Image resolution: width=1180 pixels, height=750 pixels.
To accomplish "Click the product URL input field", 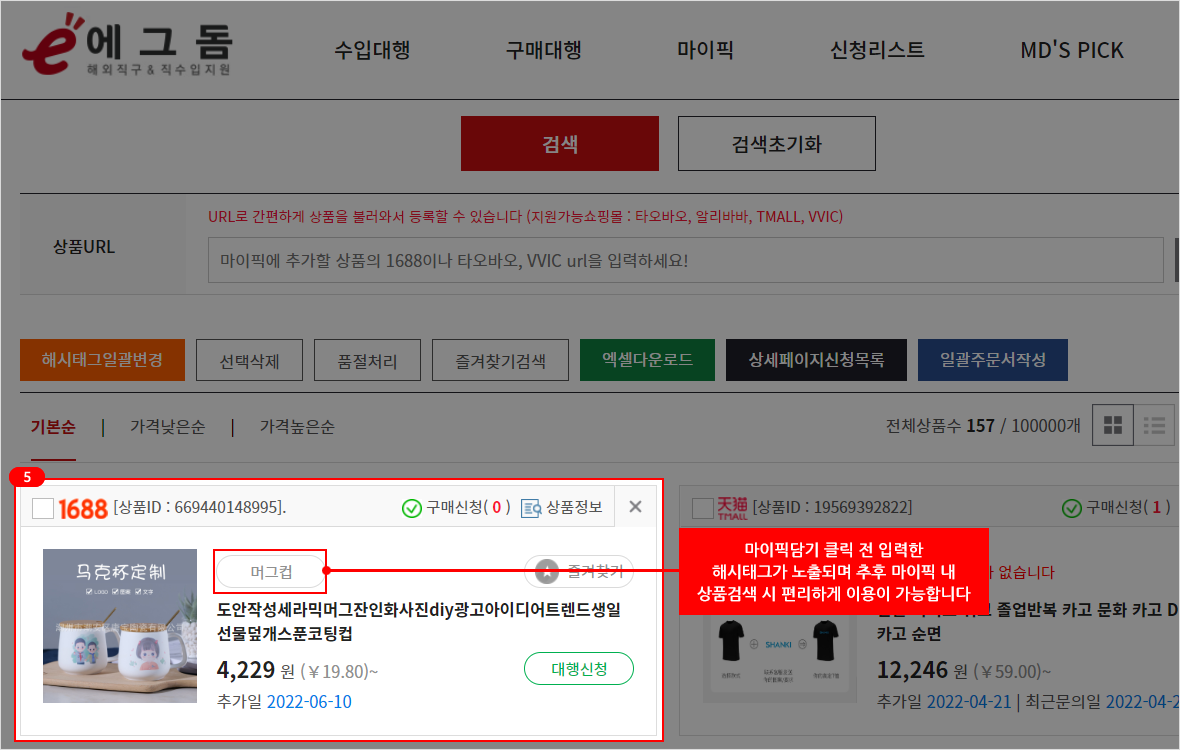I will [685, 260].
